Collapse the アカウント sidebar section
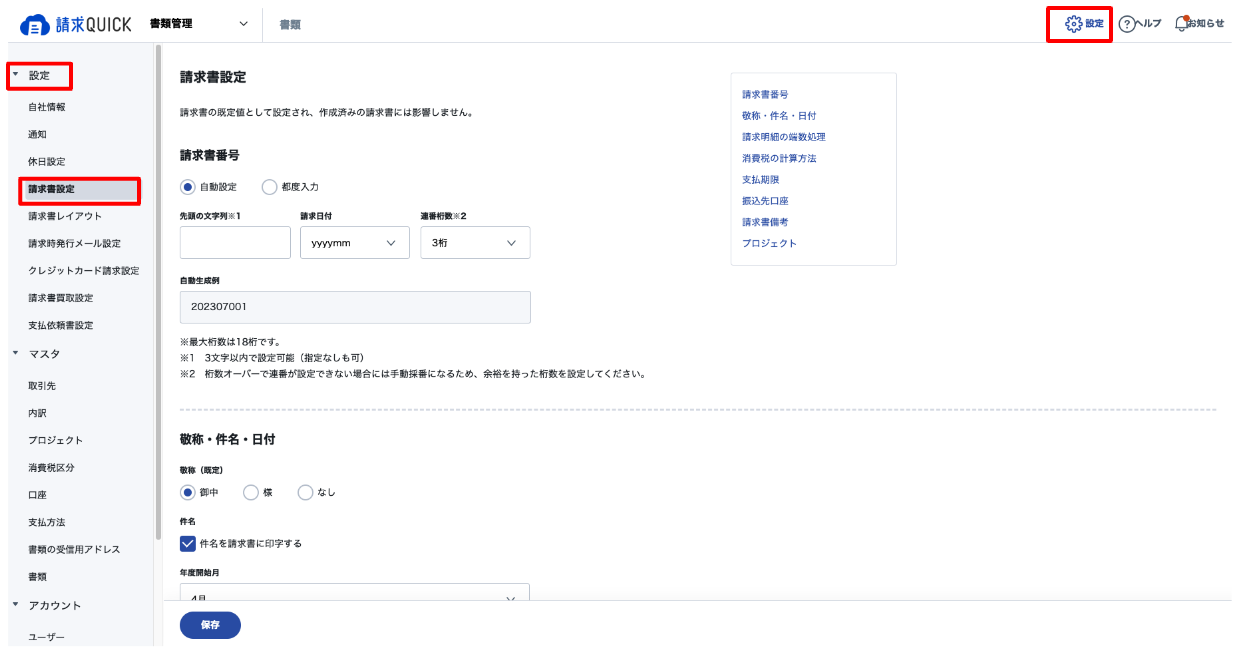Image resolution: width=1236 pixels, height=658 pixels. 16,604
